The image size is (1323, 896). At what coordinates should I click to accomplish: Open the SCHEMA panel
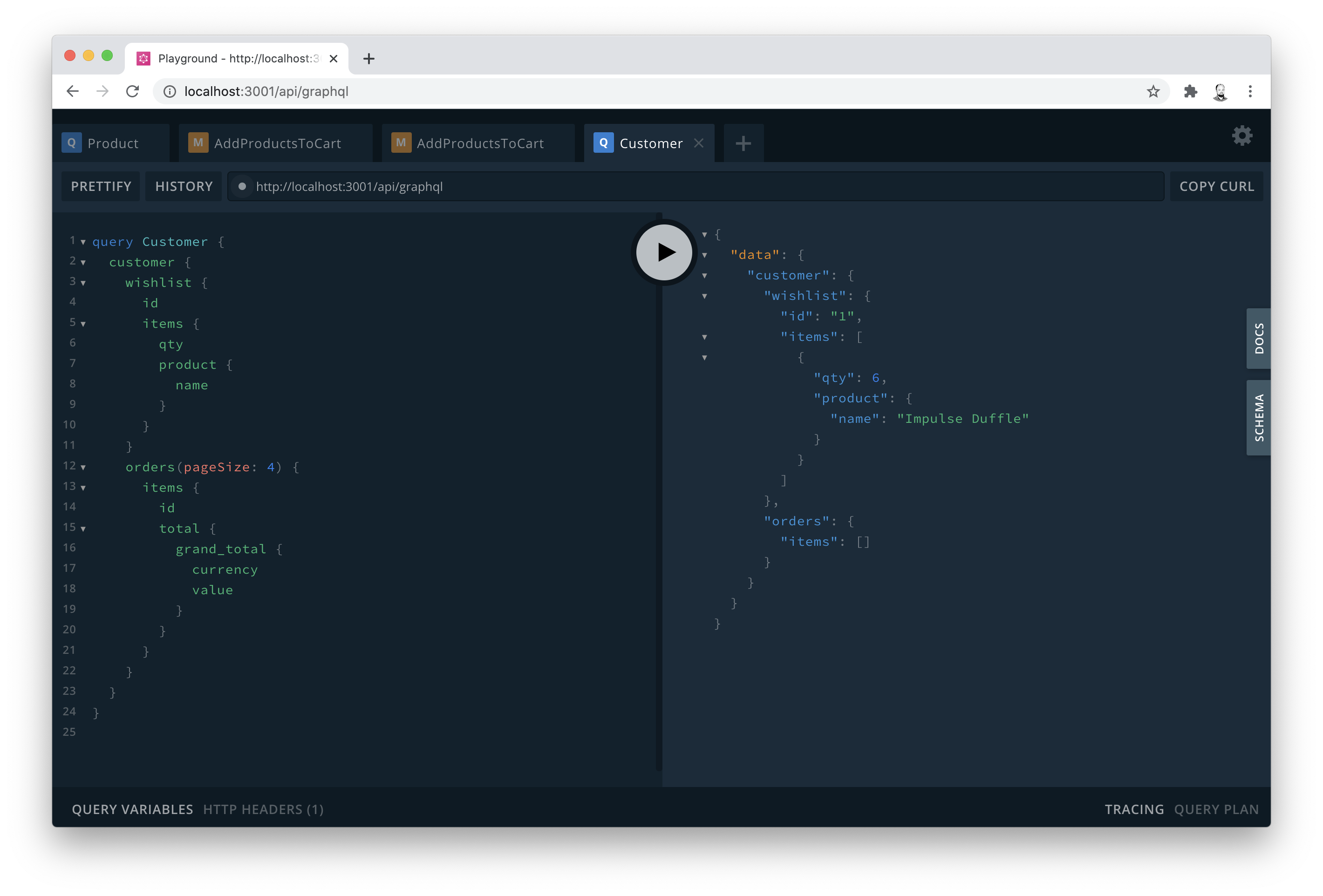pos(1258,417)
